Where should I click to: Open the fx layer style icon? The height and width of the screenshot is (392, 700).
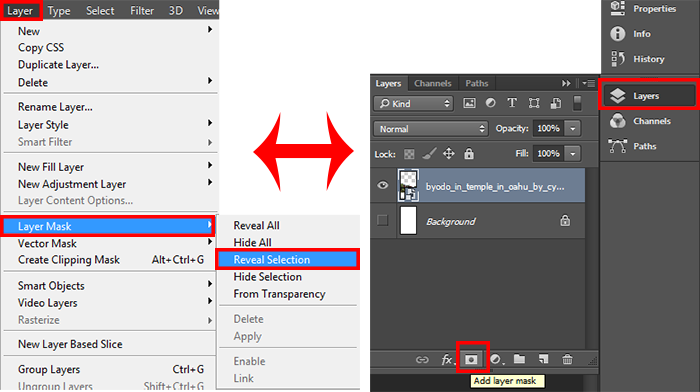(x=447, y=359)
